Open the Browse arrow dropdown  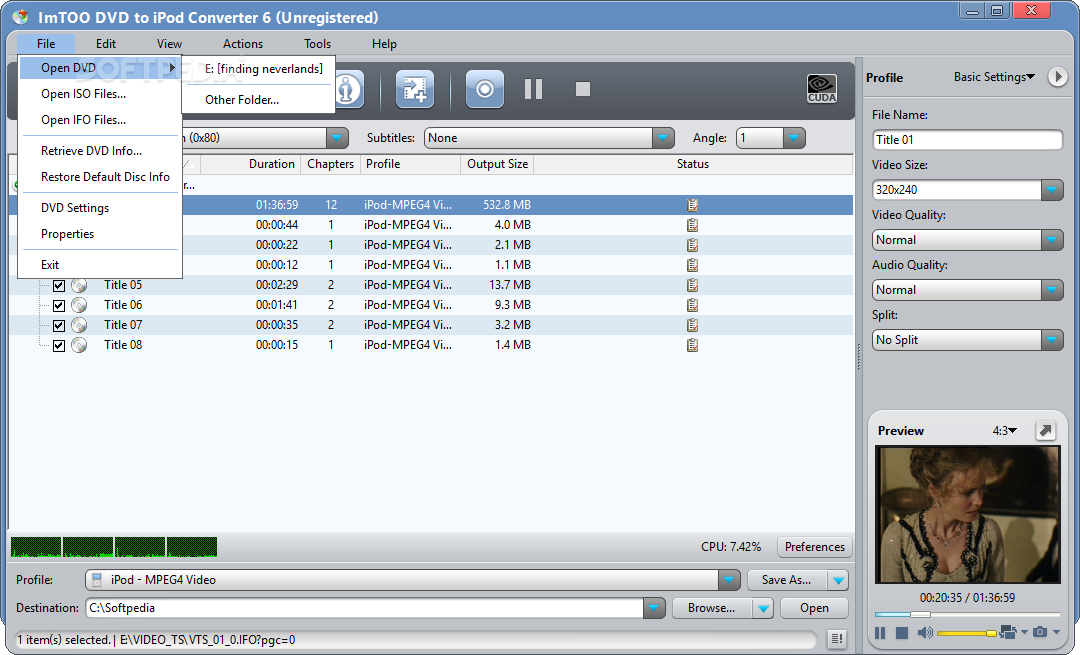(x=762, y=608)
